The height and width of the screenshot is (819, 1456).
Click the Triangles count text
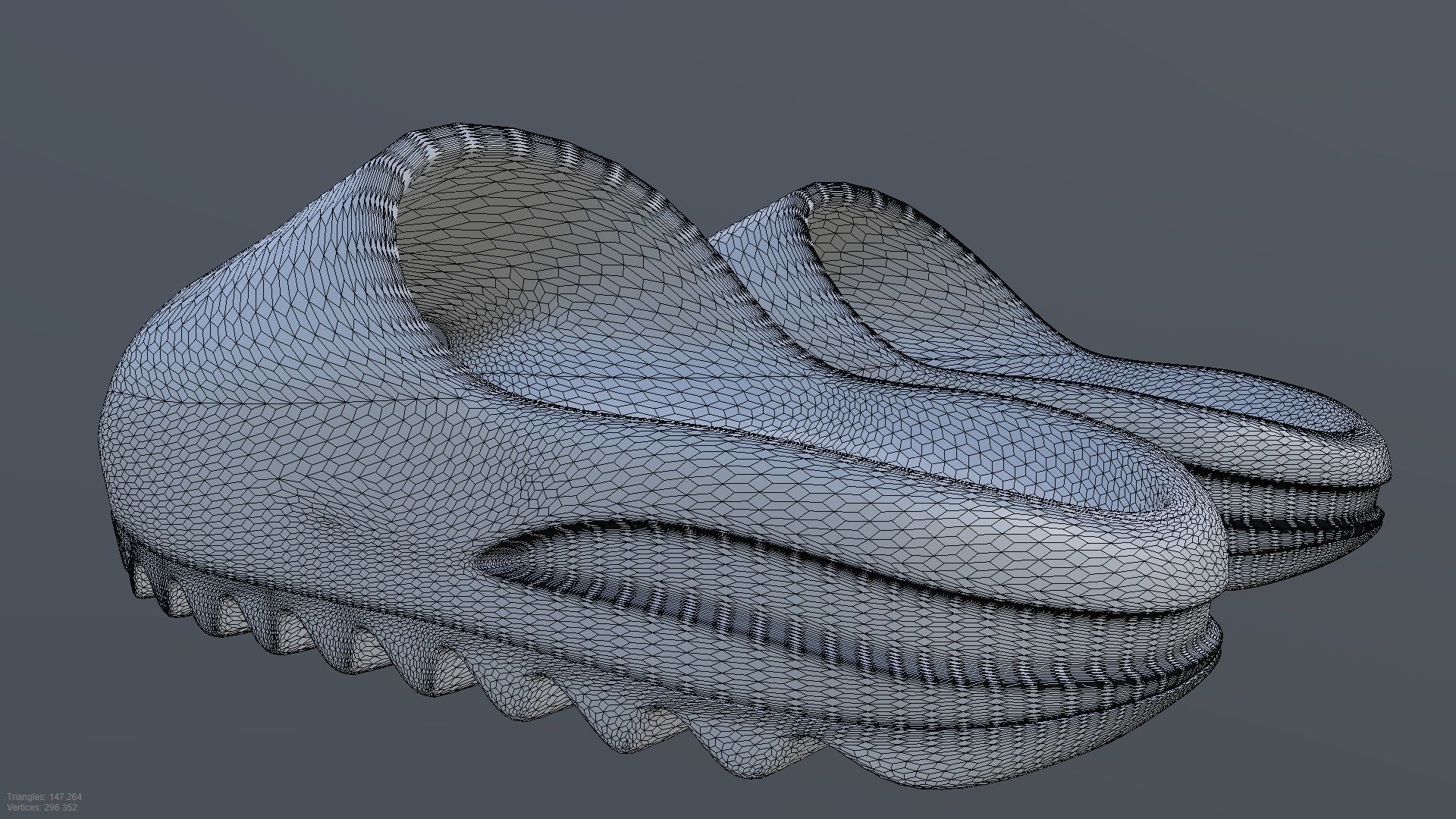click(44, 797)
